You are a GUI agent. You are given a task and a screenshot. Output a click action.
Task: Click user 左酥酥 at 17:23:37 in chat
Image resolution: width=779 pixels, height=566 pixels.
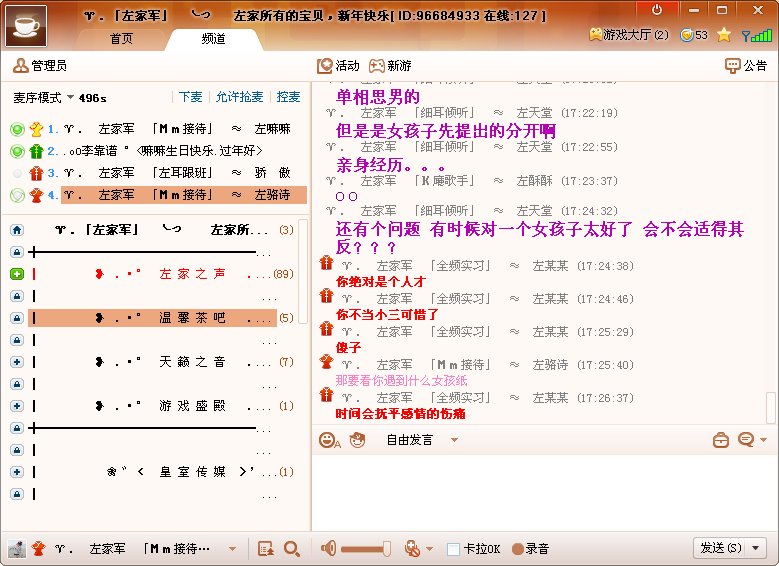534,181
